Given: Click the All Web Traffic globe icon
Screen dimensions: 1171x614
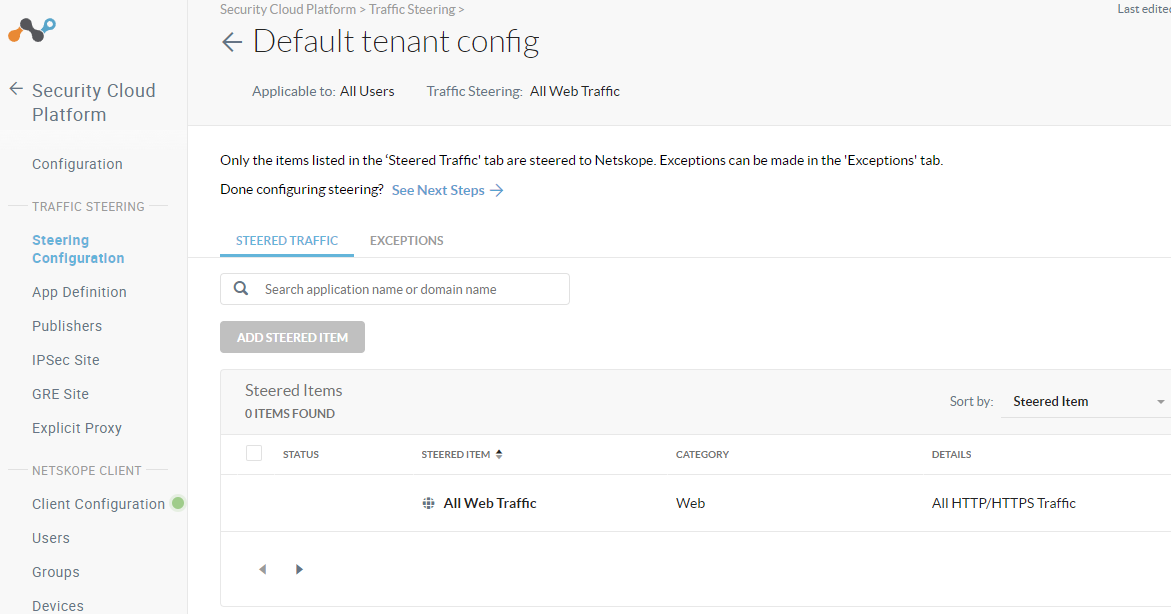Looking at the screenshot, I should pyautogui.click(x=428, y=503).
